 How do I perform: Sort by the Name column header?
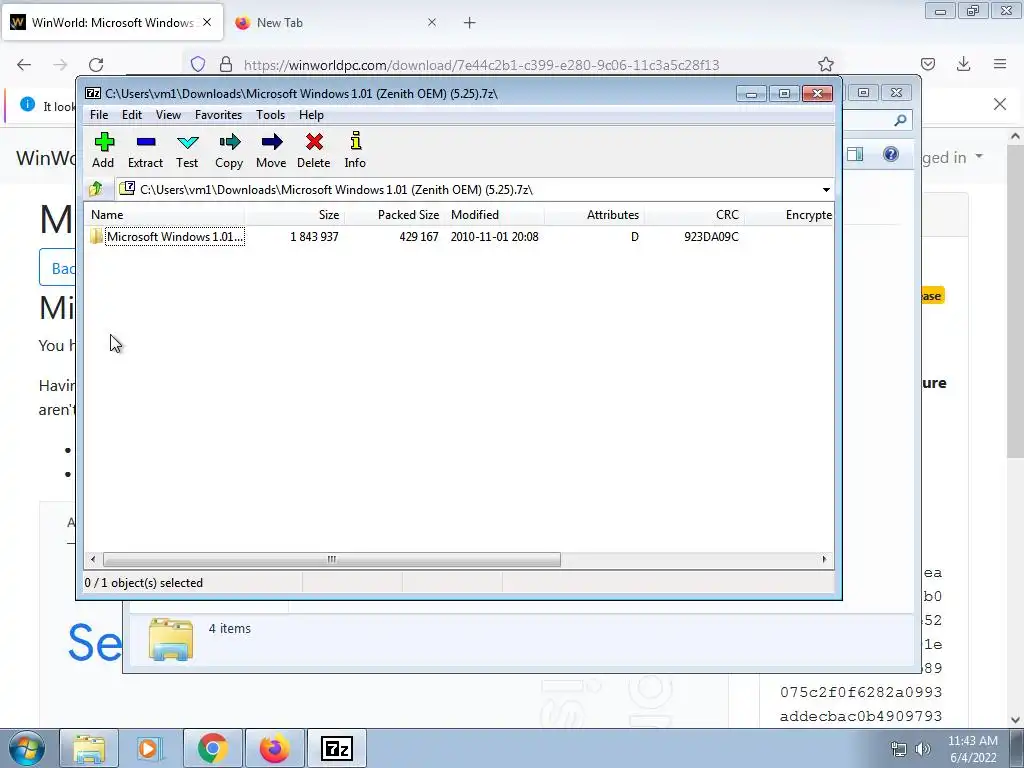click(x=165, y=215)
